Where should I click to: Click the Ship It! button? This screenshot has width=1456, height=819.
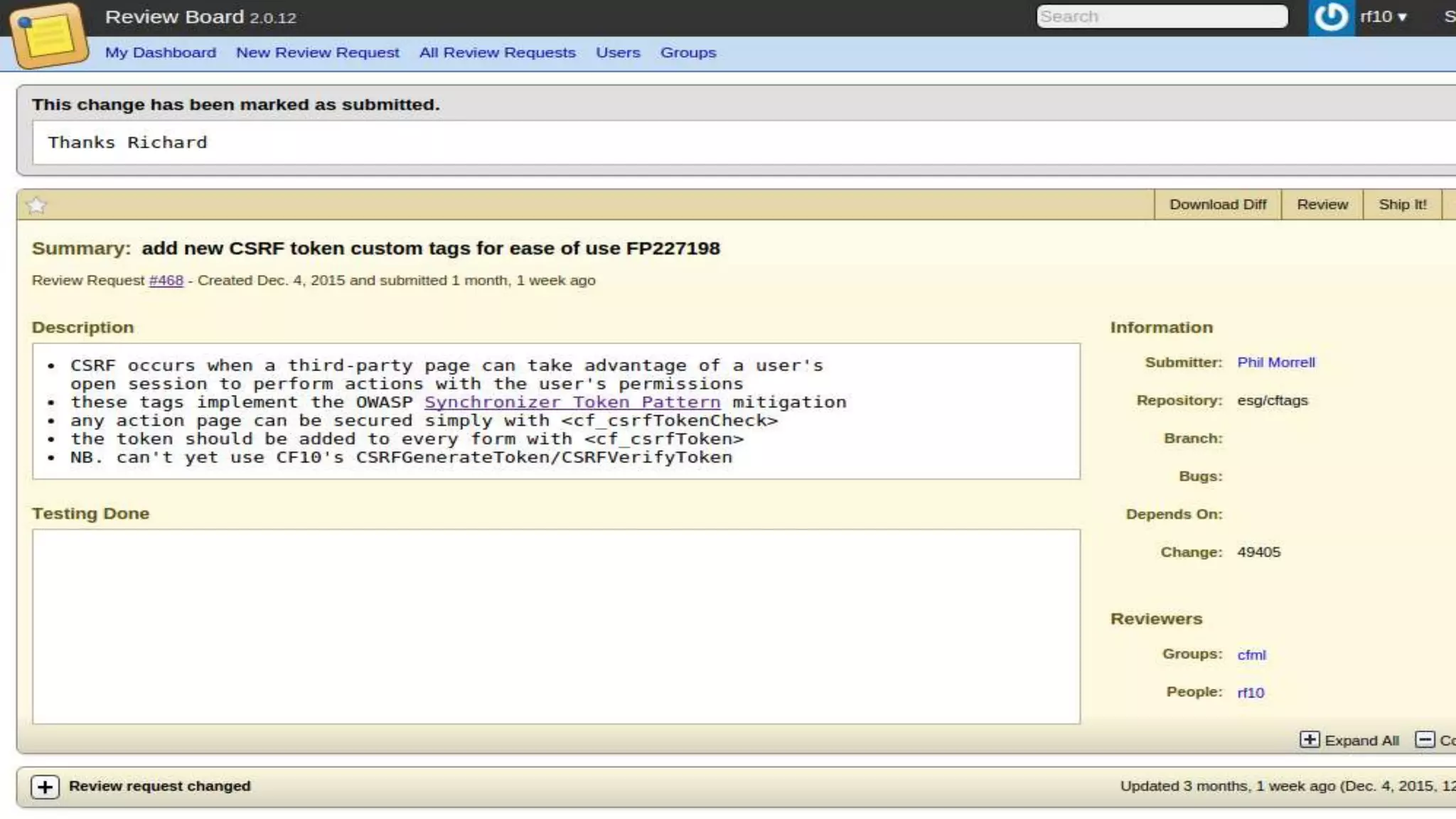[x=1402, y=205]
